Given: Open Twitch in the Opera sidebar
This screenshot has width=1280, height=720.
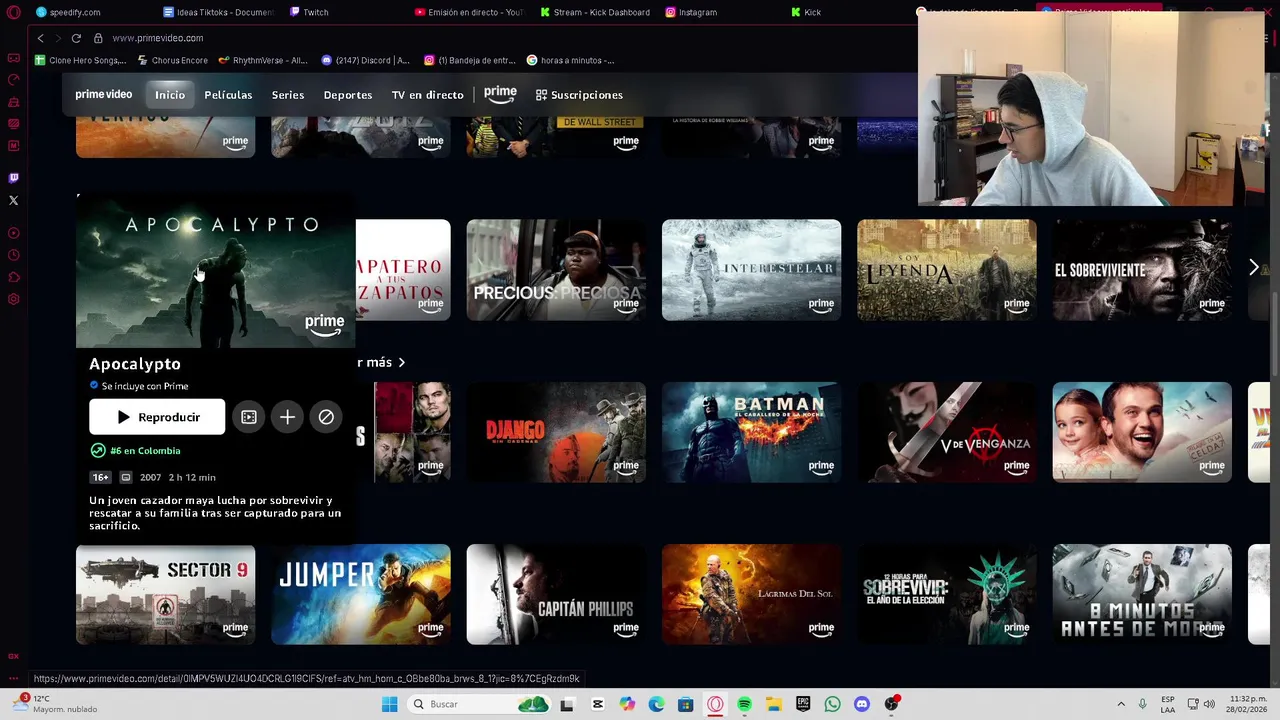Looking at the screenshot, I should (14, 178).
